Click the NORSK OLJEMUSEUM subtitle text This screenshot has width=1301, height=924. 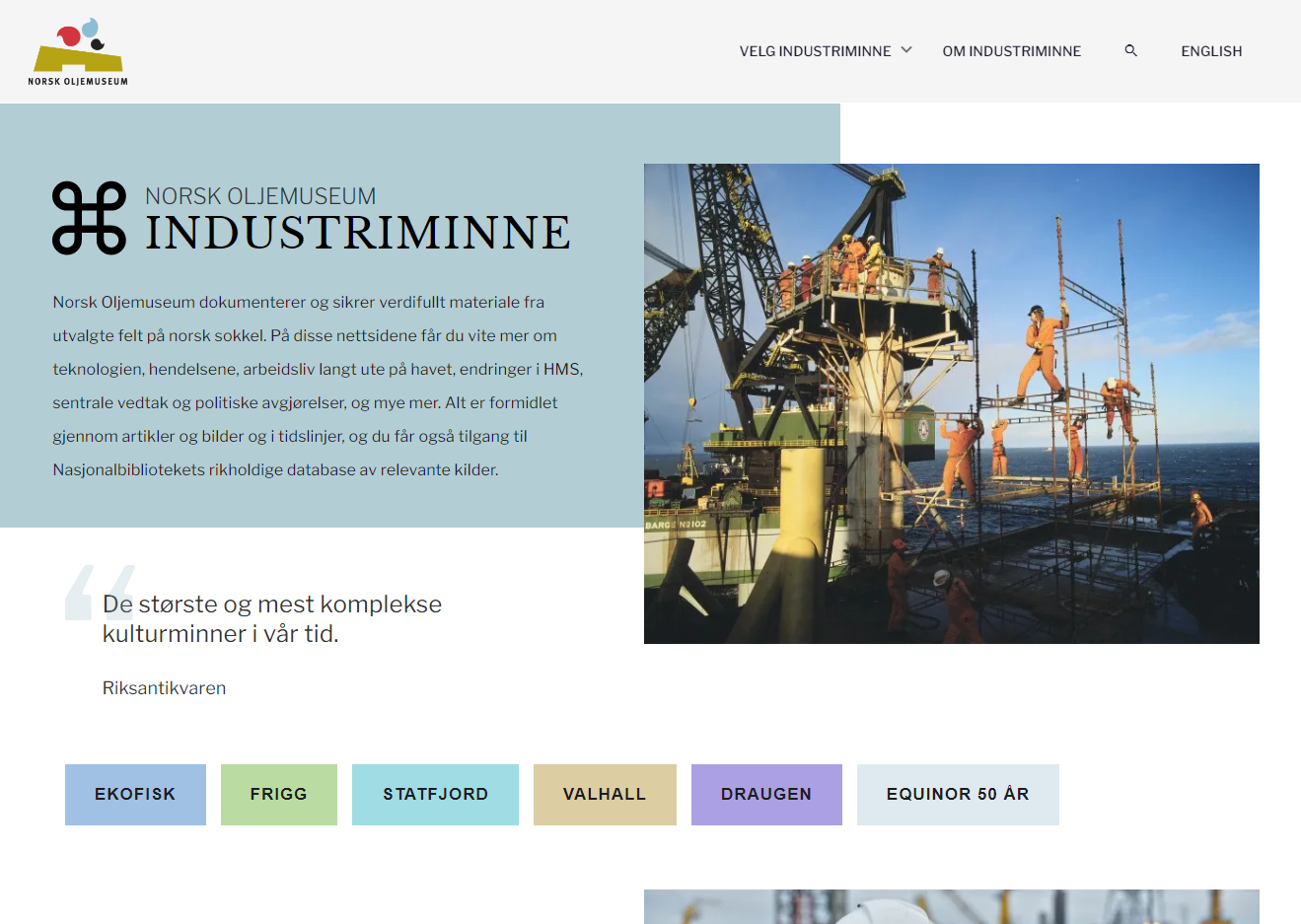[260, 196]
